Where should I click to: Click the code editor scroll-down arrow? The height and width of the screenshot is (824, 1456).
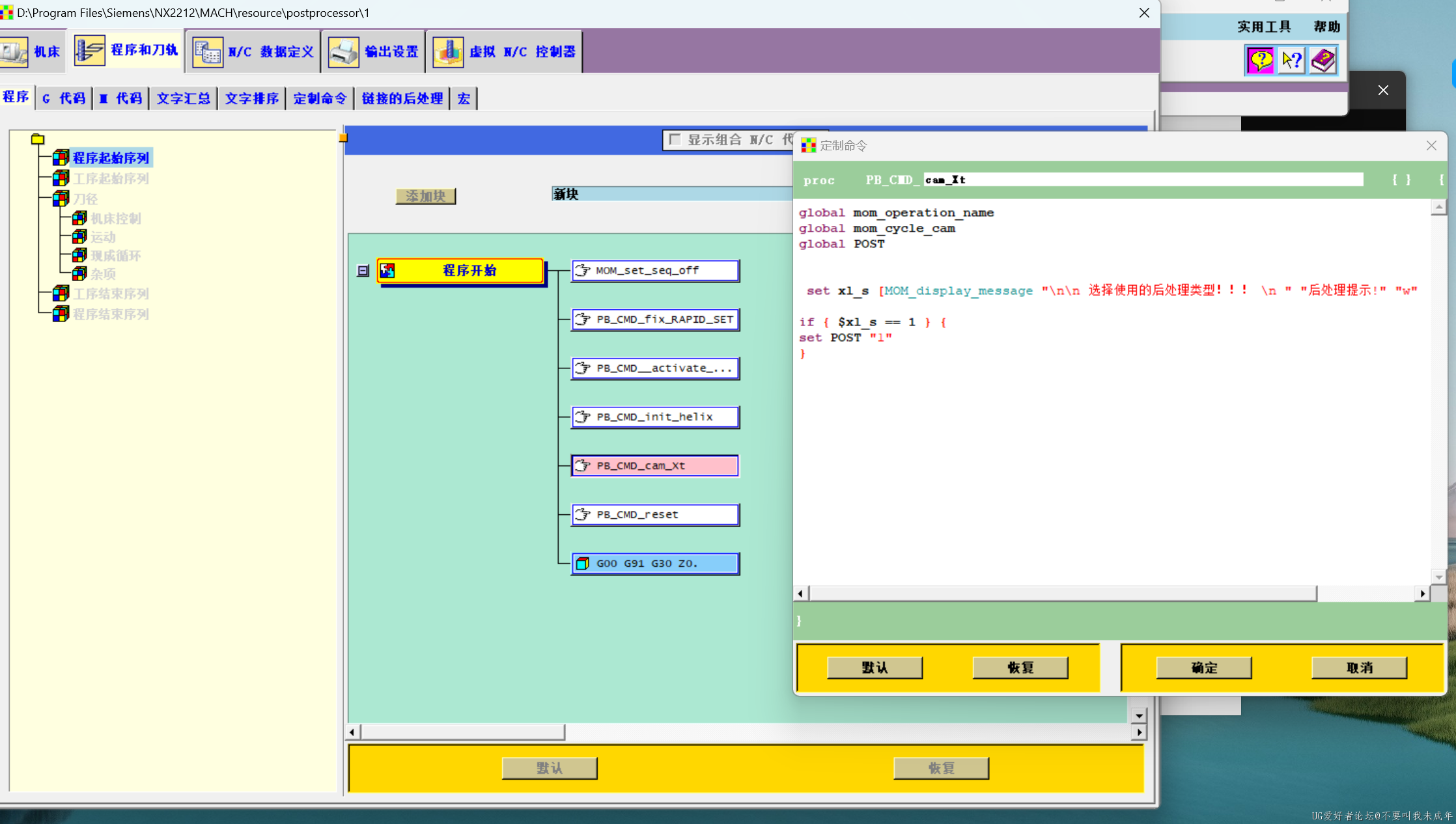1438,577
